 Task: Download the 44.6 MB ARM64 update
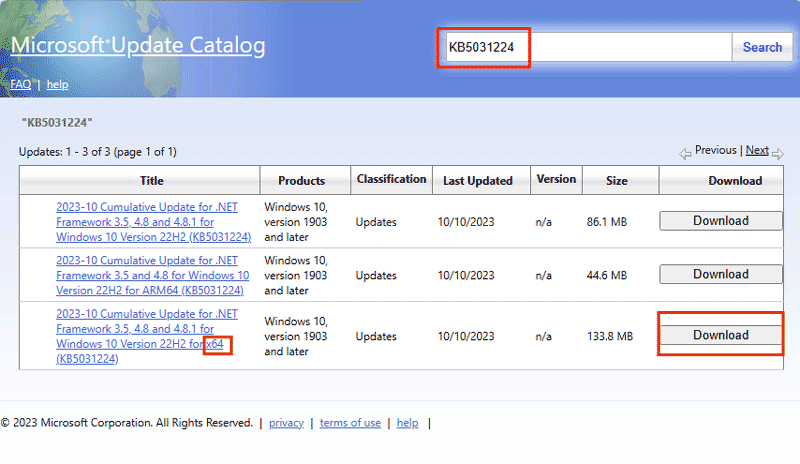click(720, 274)
